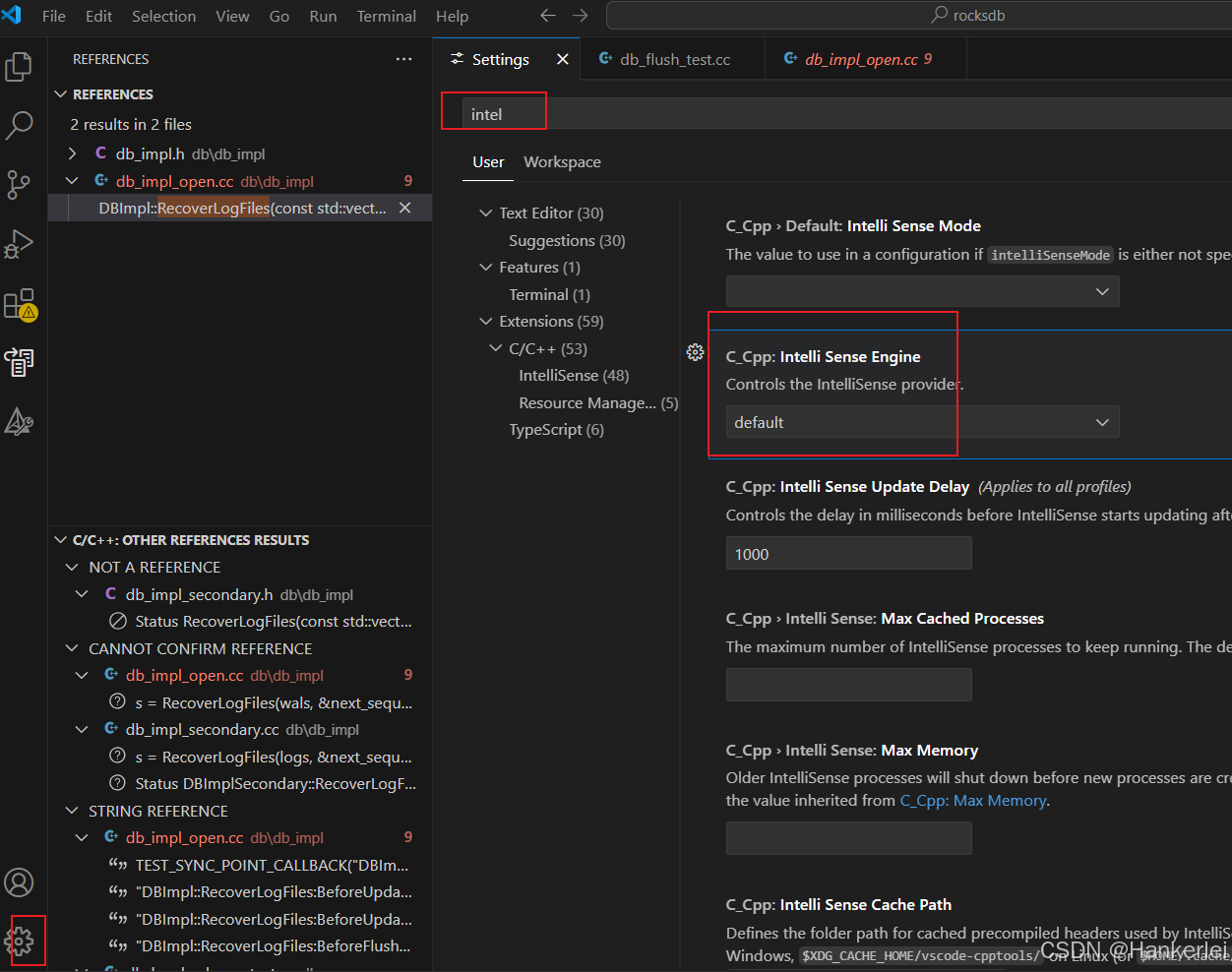The height and width of the screenshot is (972, 1232).
Task: Dismiss the DBImpl::RecoverLogFiles reference row
Action: tap(404, 208)
